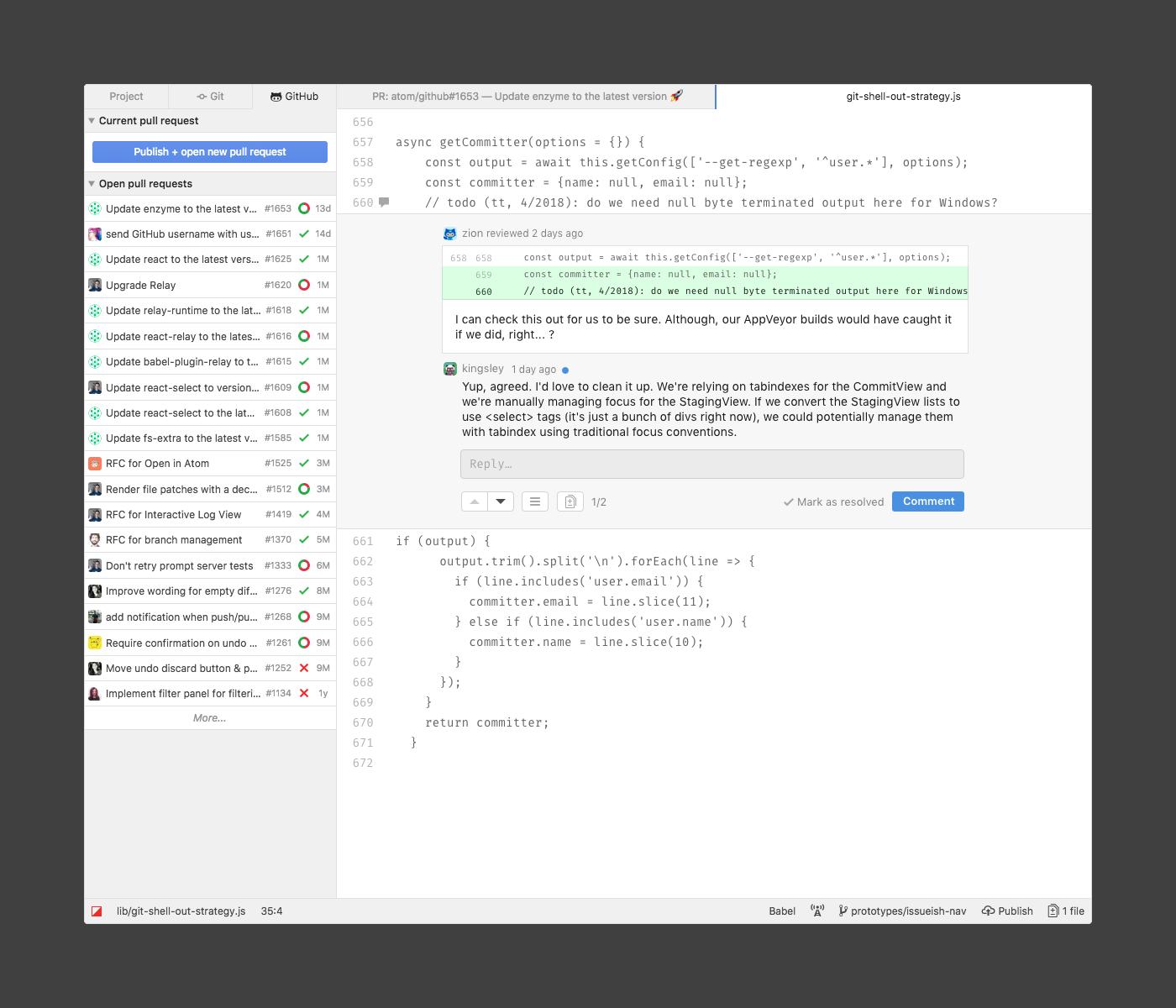Click the pending status circle for #1620
1176x1008 pixels.
pyautogui.click(x=304, y=285)
